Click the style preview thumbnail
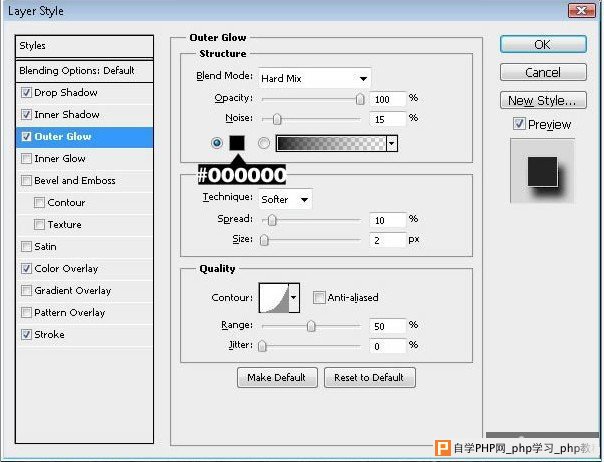 click(542, 171)
